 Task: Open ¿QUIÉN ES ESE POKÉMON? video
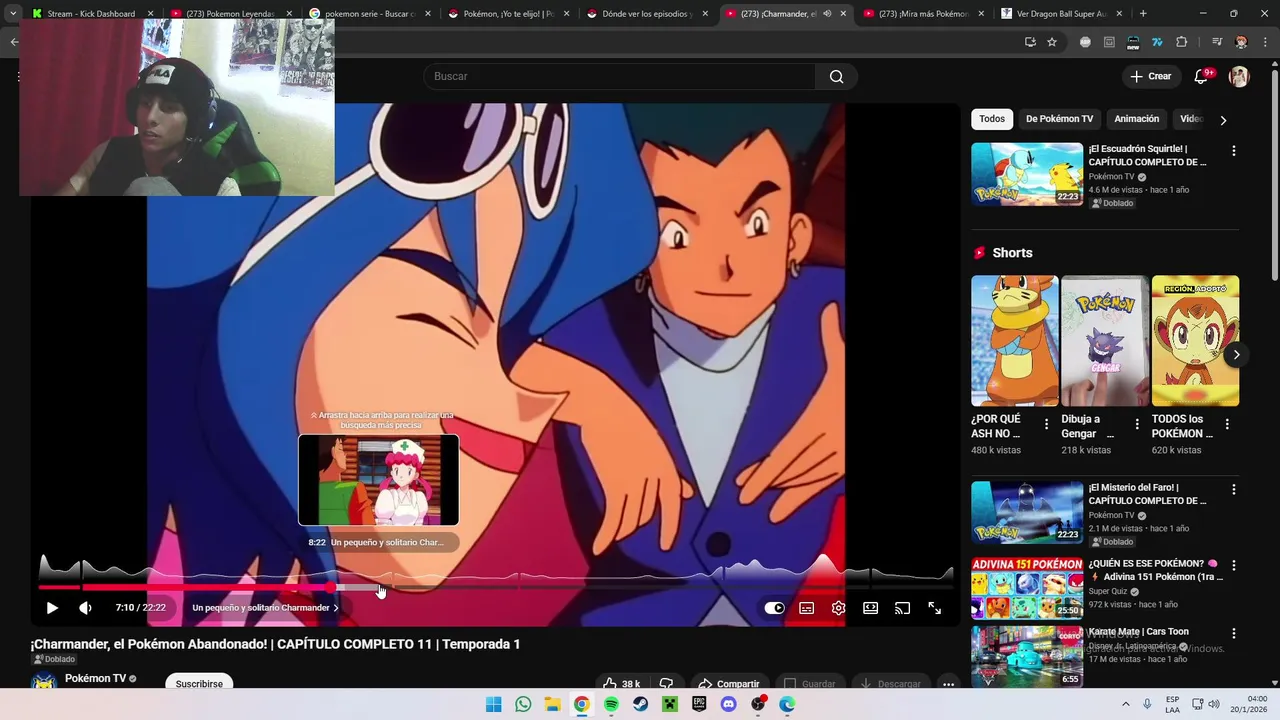pyautogui.click(x=1027, y=589)
